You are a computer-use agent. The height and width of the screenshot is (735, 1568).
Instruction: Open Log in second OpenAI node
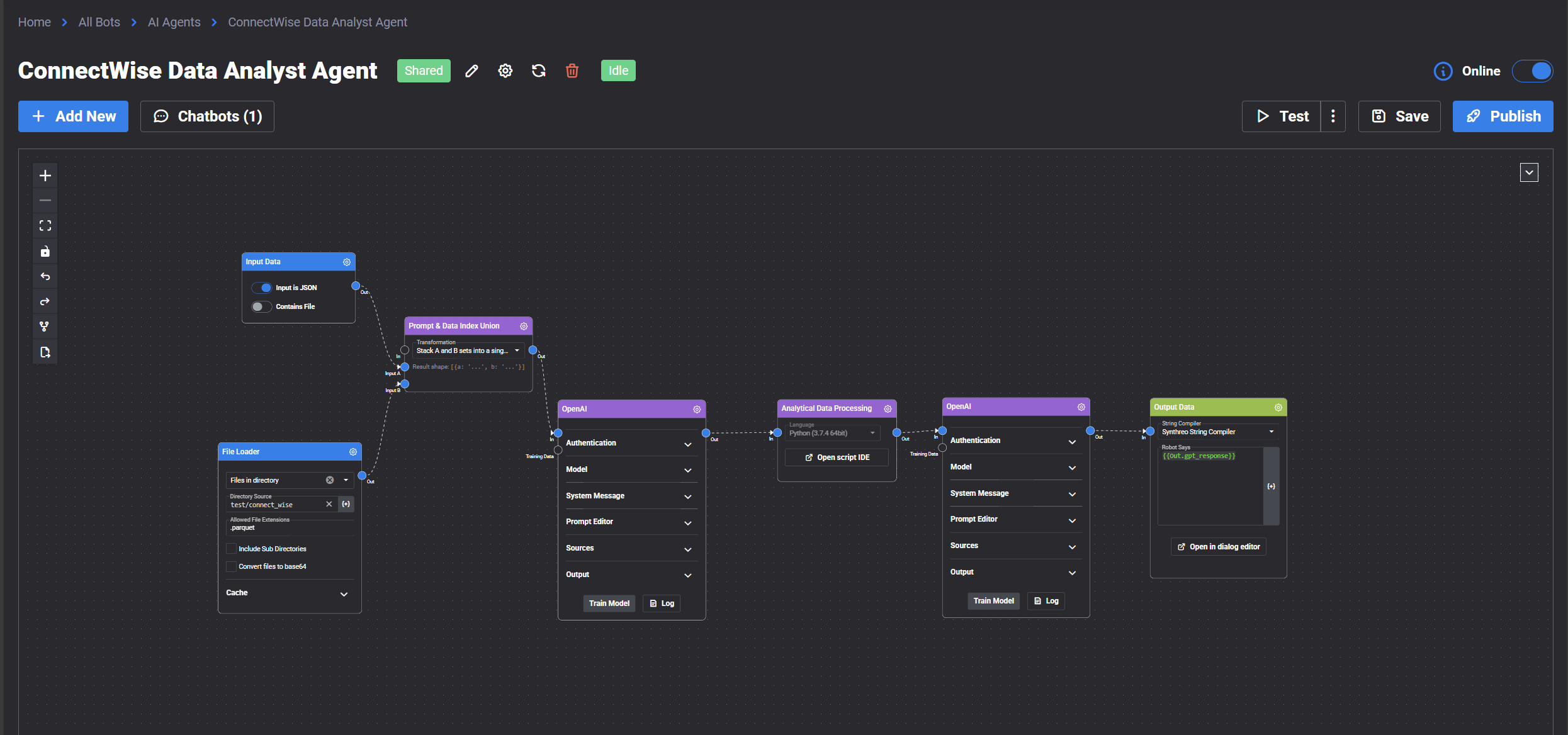click(1046, 601)
